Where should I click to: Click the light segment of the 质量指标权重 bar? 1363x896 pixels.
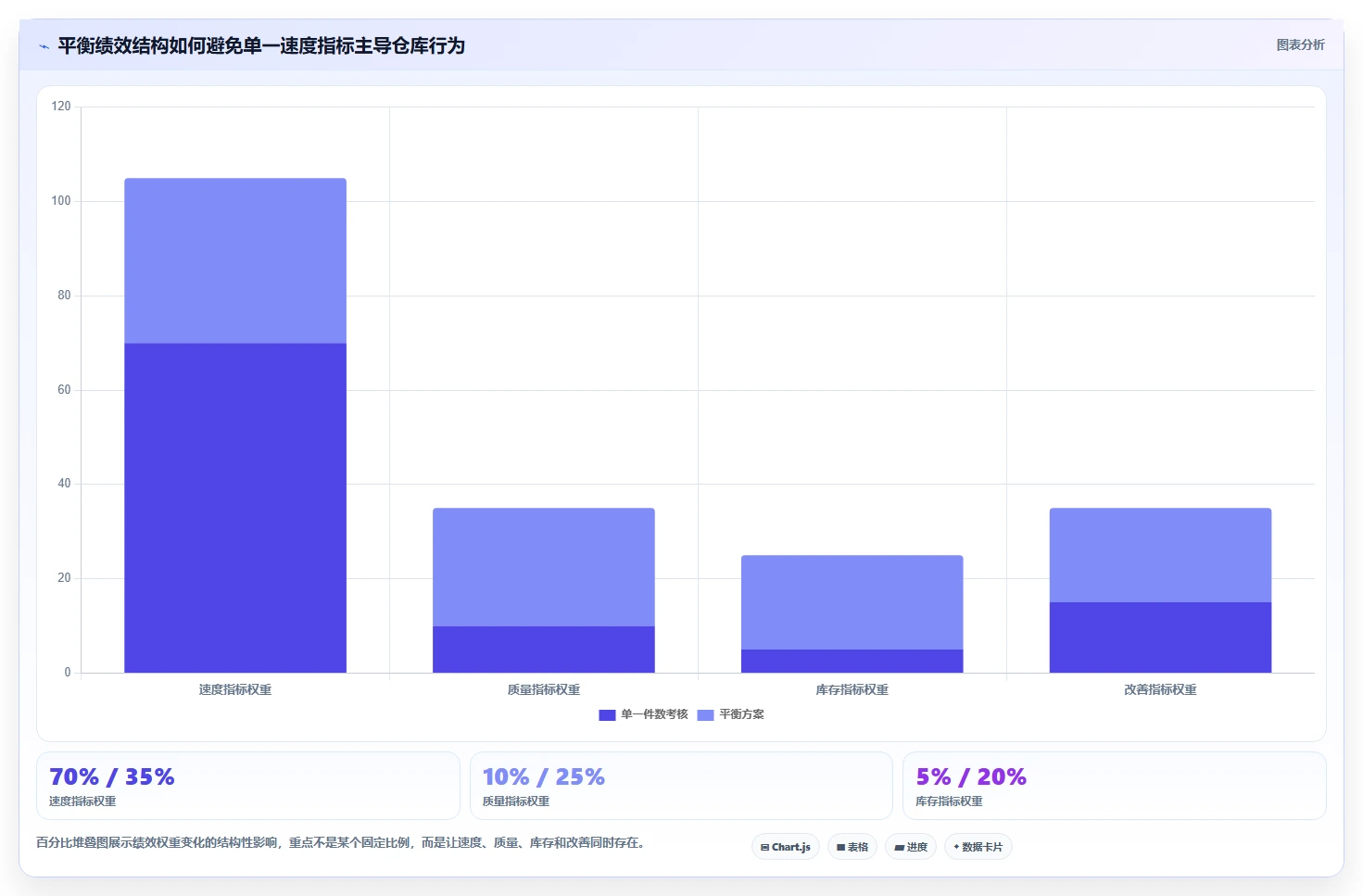pos(544,567)
